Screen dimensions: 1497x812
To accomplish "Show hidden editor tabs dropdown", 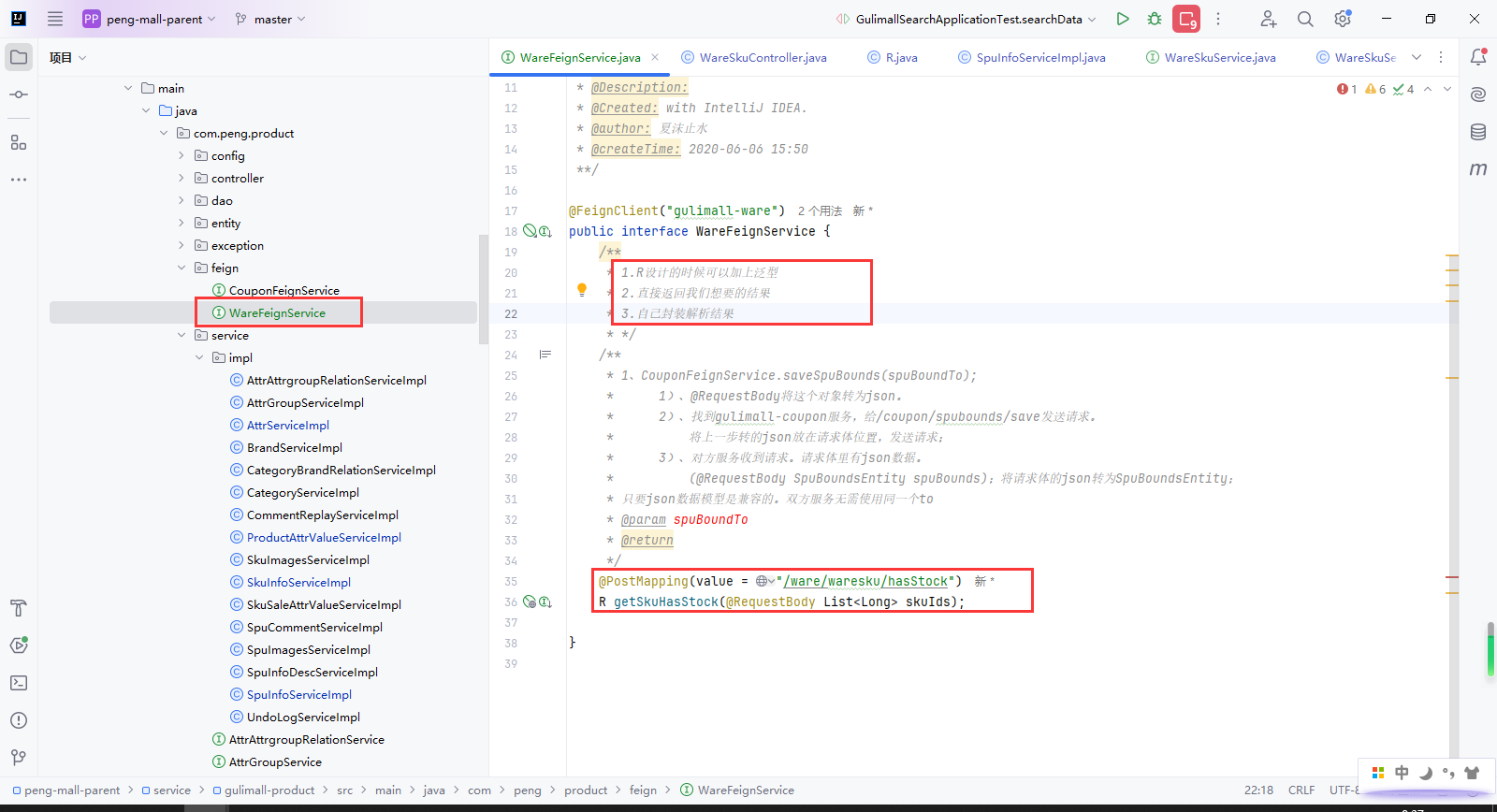I will (x=1417, y=57).
